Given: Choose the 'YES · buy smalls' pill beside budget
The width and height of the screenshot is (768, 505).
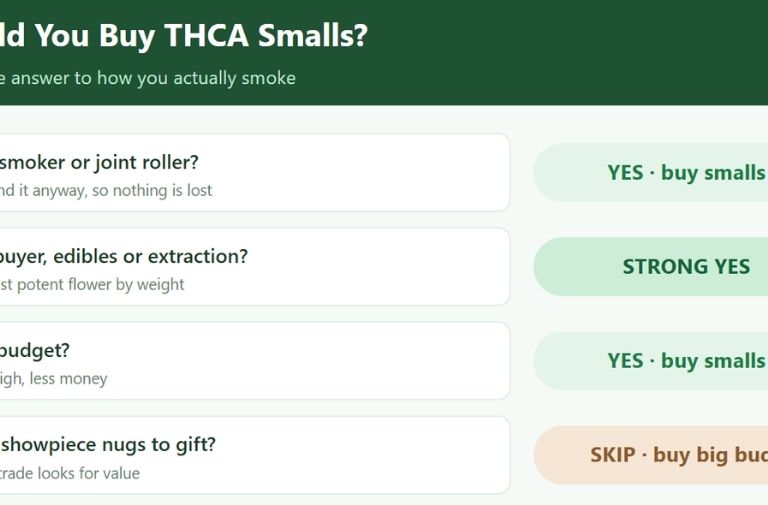Looking at the screenshot, I should tap(650, 361).
